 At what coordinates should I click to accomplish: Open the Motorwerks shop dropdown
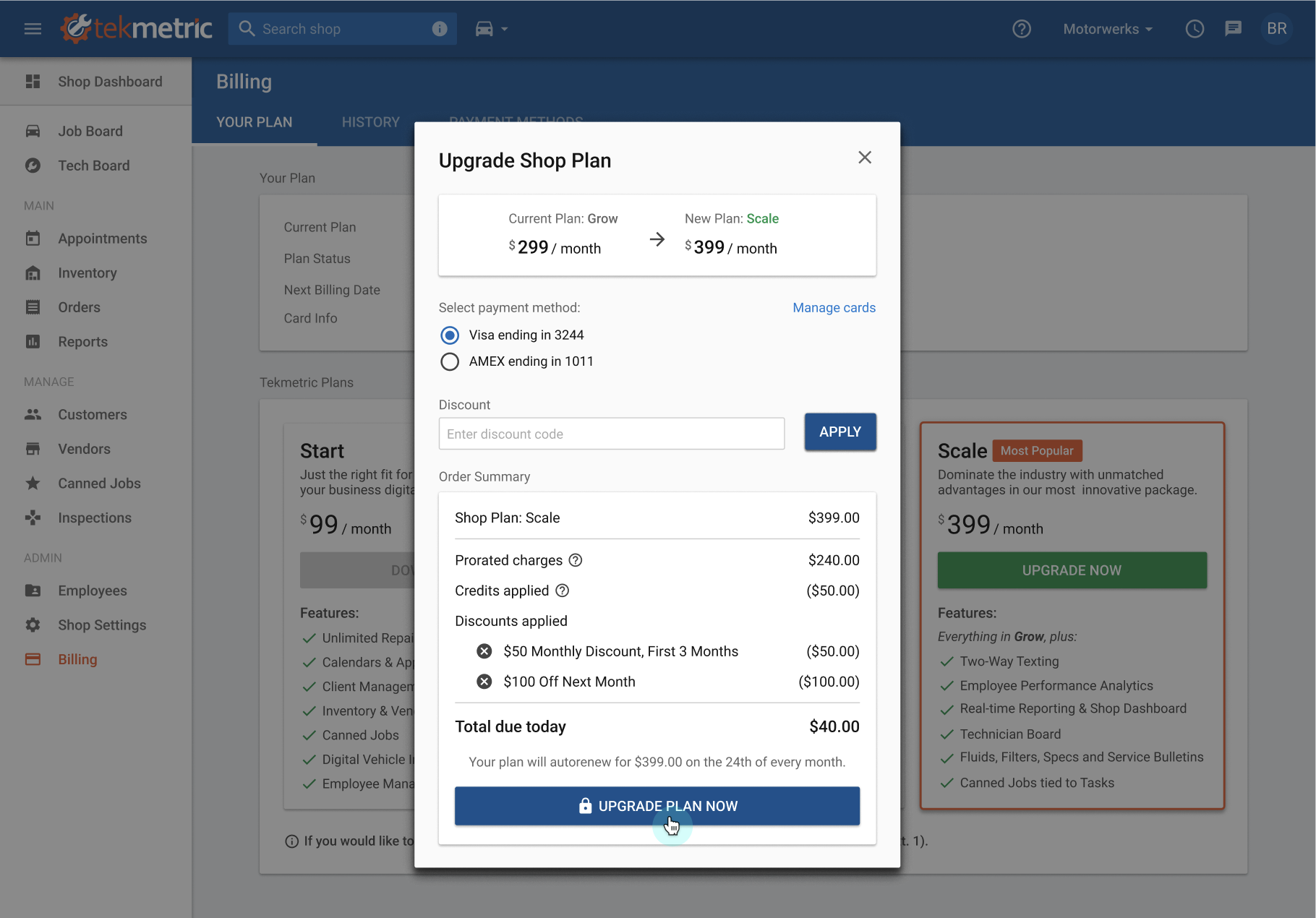tap(1108, 29)
